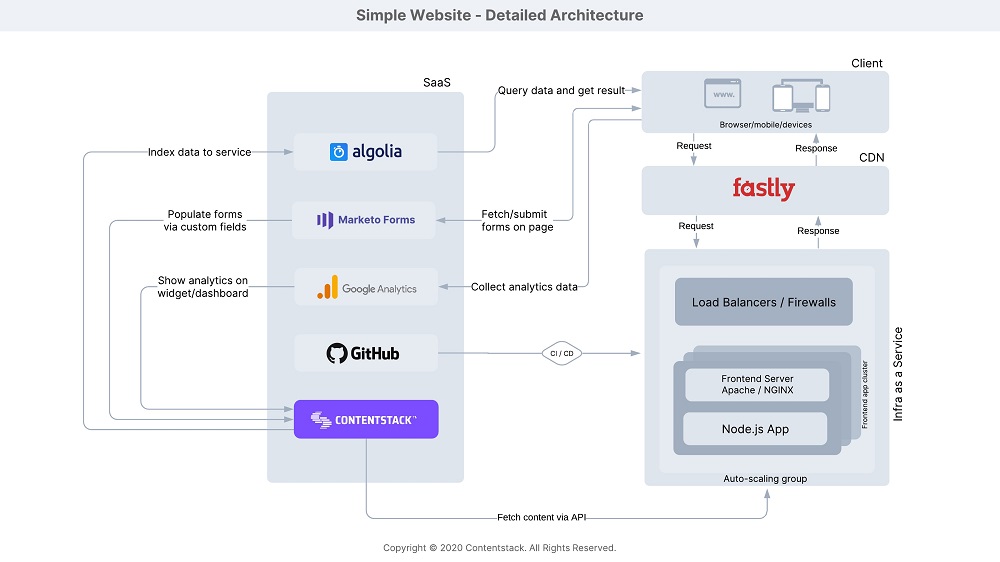Select the Frontend Server Apache / NGINX box
This screenshot has height=562, width=1000.
757,385
